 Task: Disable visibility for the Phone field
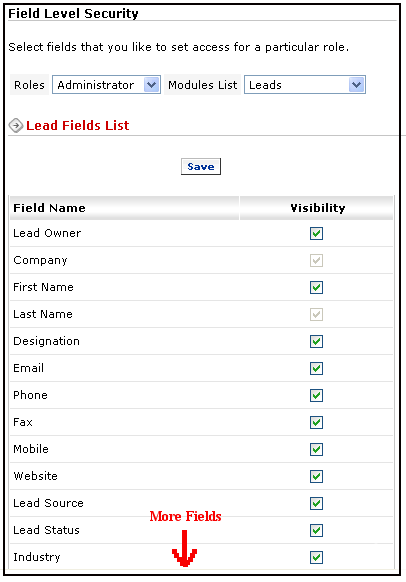(316, 395)
